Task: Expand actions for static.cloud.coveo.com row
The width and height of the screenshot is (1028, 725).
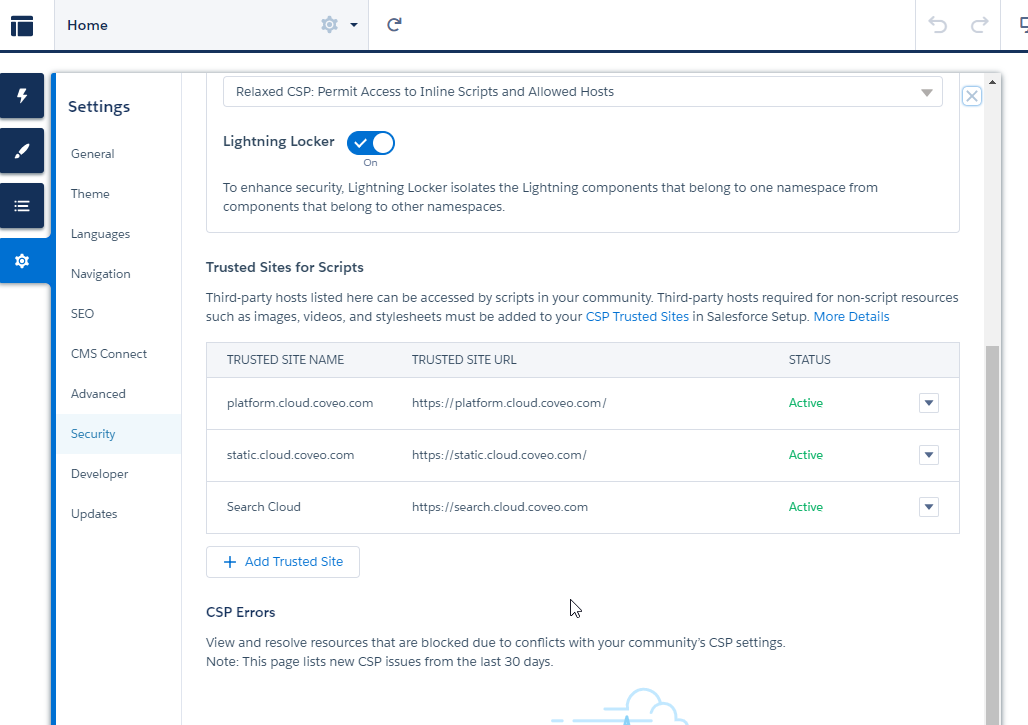Action: pos(929,455)
